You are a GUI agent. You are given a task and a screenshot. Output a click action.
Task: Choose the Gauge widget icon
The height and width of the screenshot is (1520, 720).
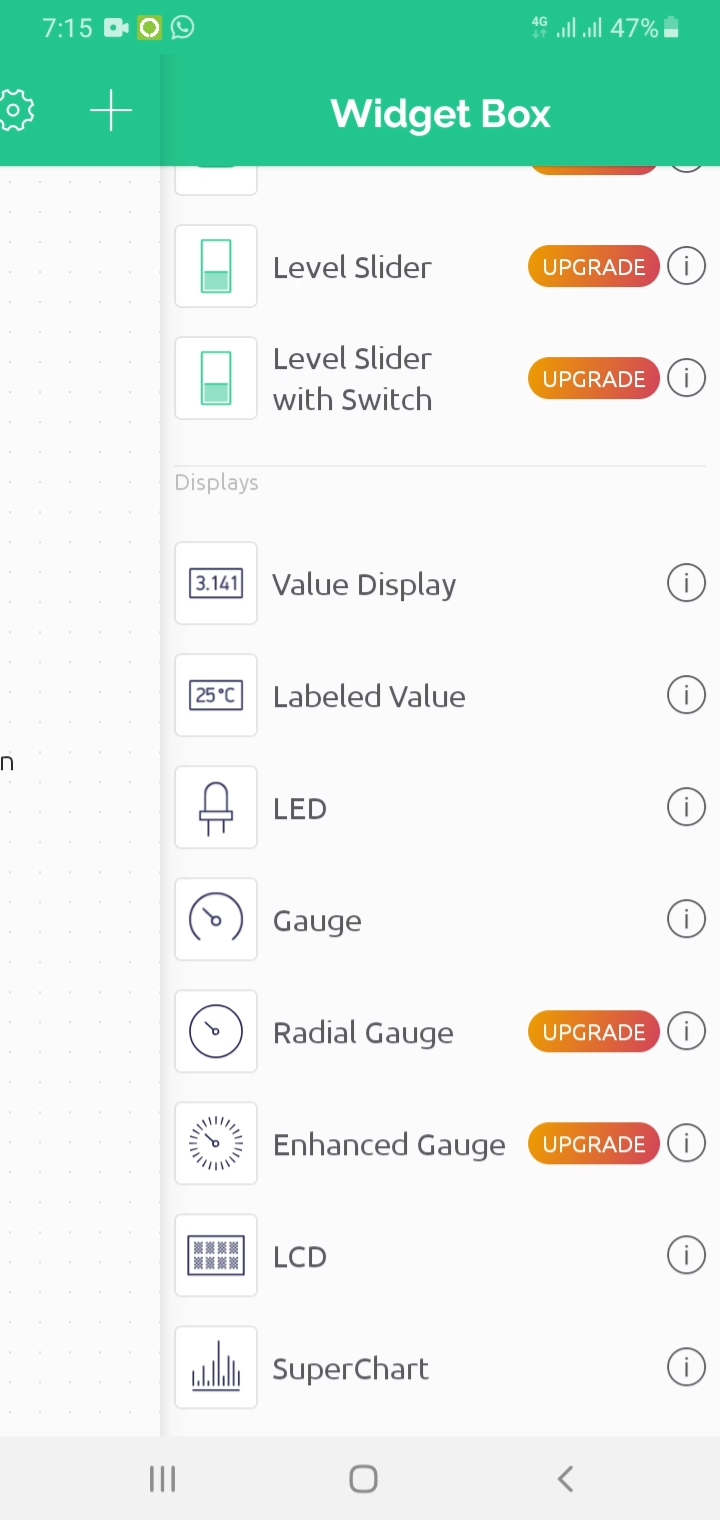pos(216,919)
